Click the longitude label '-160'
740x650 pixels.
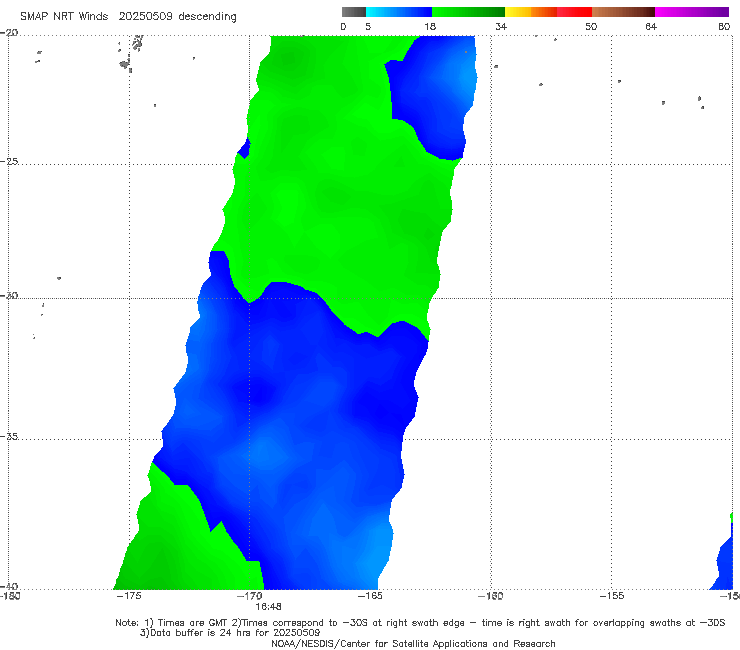click(491, 596)
